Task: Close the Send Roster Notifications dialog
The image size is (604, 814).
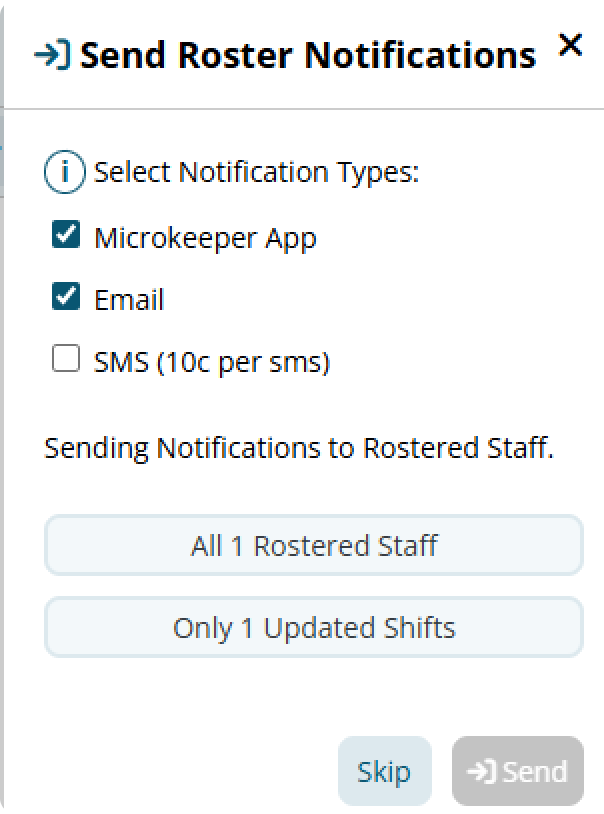Action: click(x=570, y=45)
